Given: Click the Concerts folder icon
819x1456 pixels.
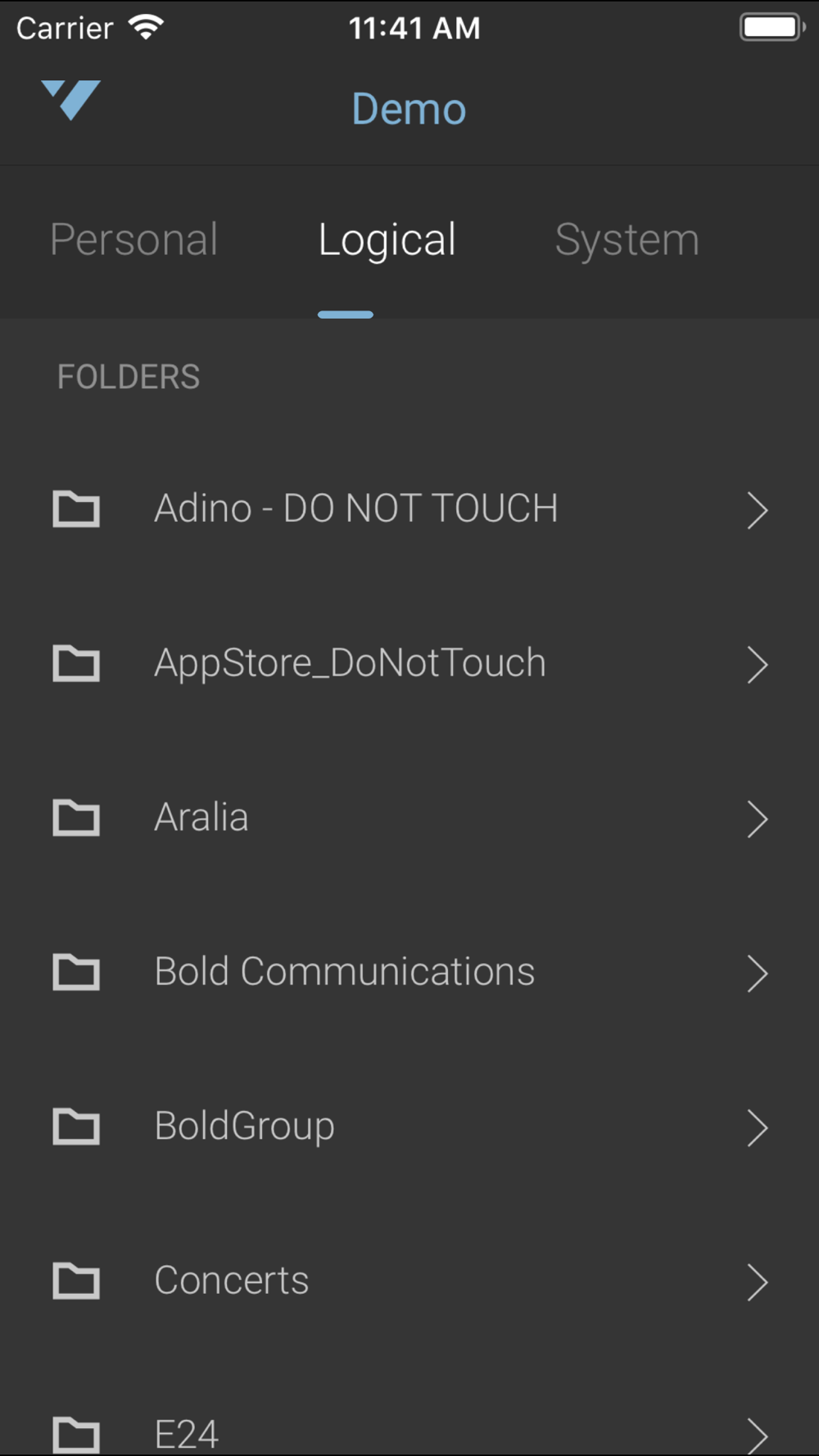Looking at the screenshot, I should click(76, 1280).
